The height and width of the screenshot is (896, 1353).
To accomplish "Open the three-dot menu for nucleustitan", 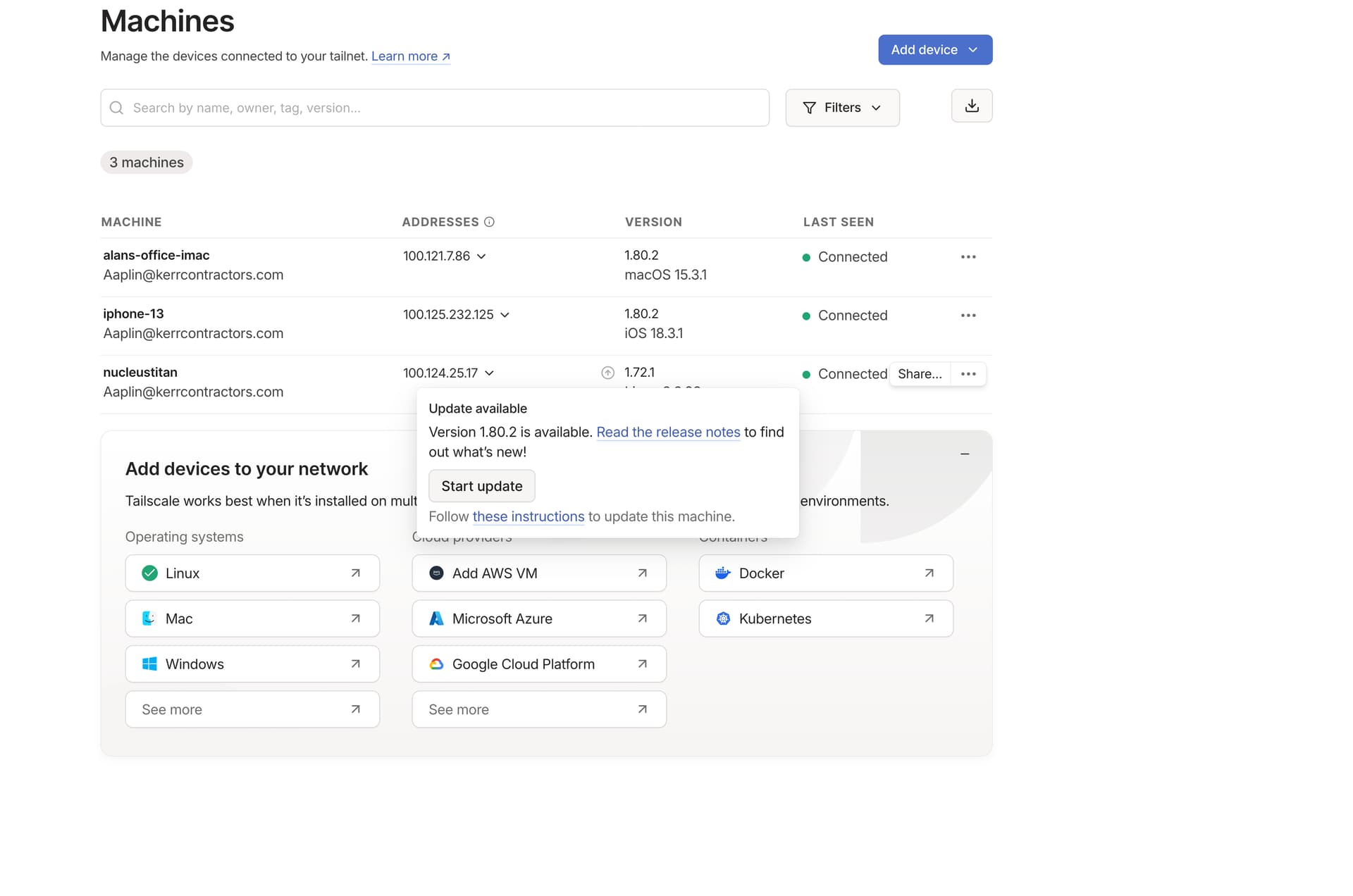I will [968, 374].
